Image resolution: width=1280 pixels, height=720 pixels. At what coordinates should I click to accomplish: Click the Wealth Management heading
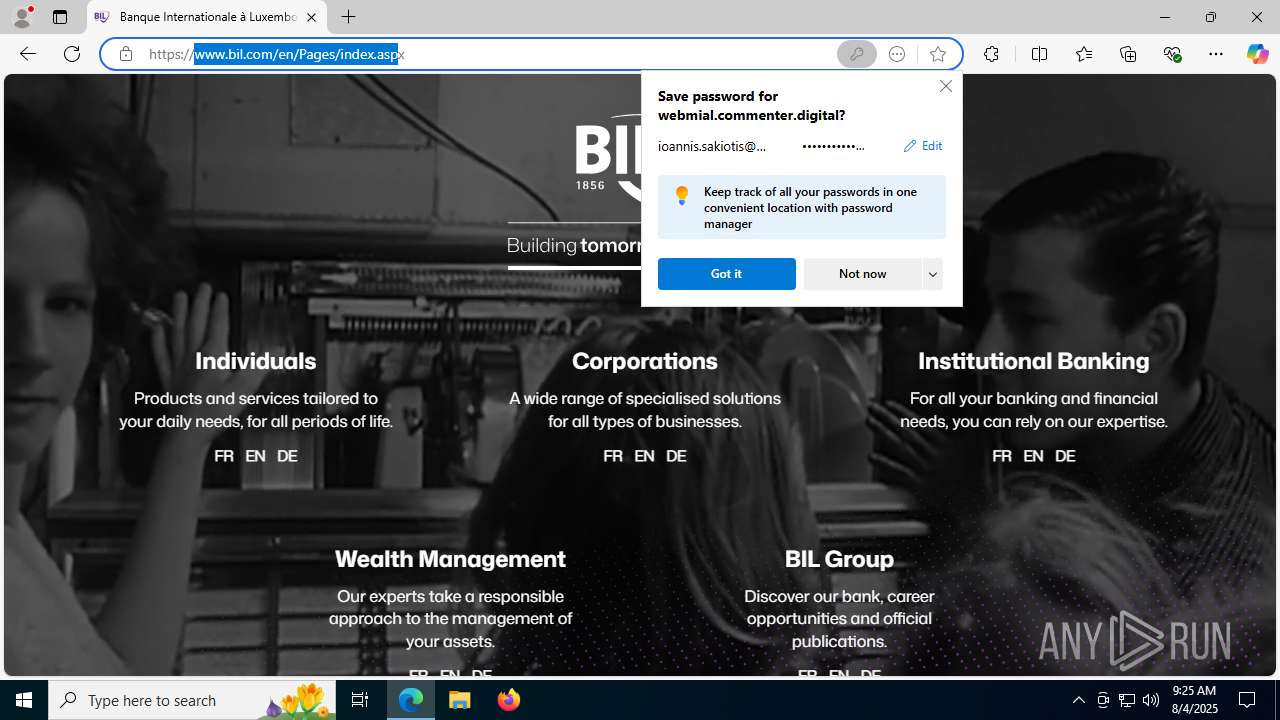click(x=450, y=559)
